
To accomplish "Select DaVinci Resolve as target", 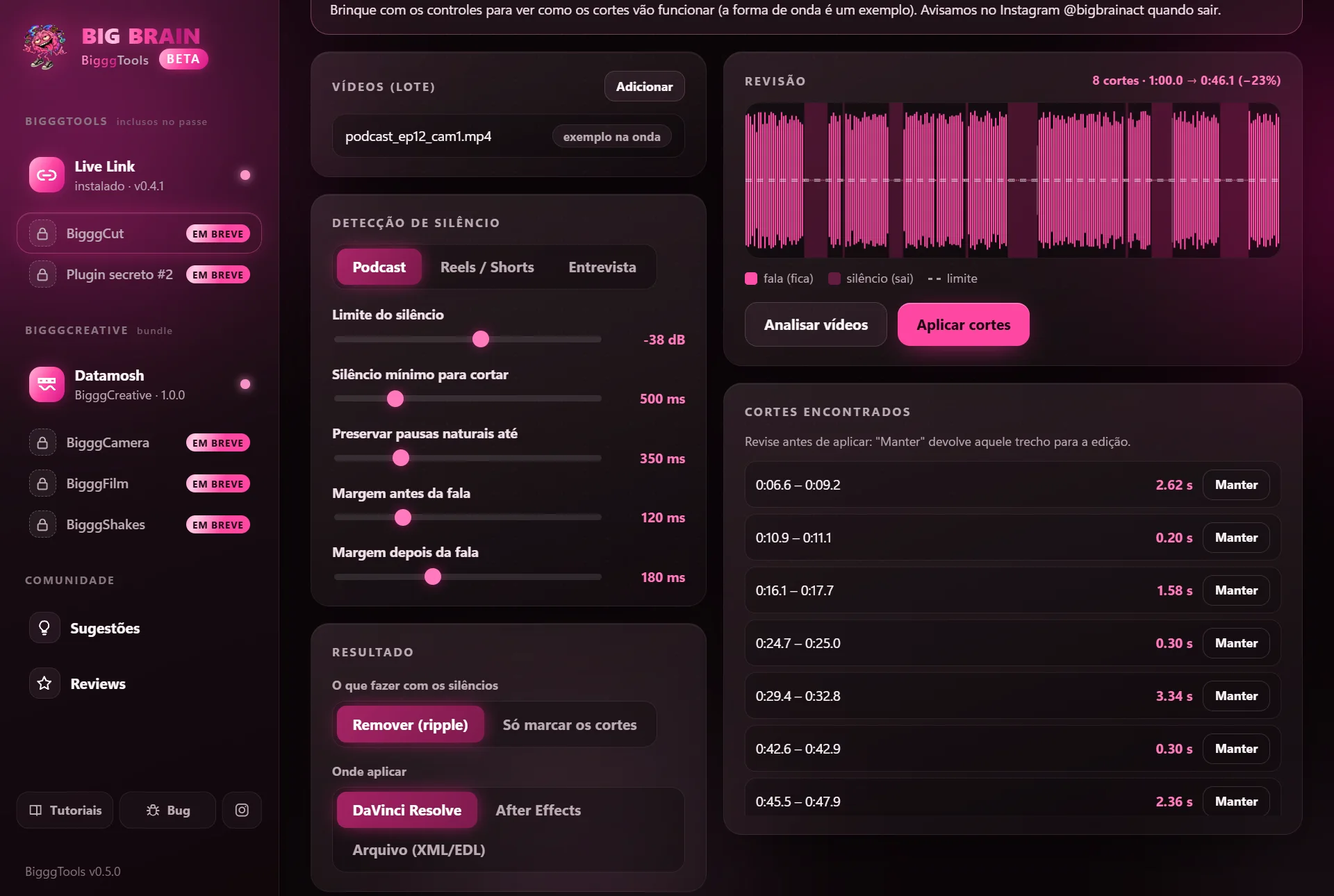I will [406, 810].
